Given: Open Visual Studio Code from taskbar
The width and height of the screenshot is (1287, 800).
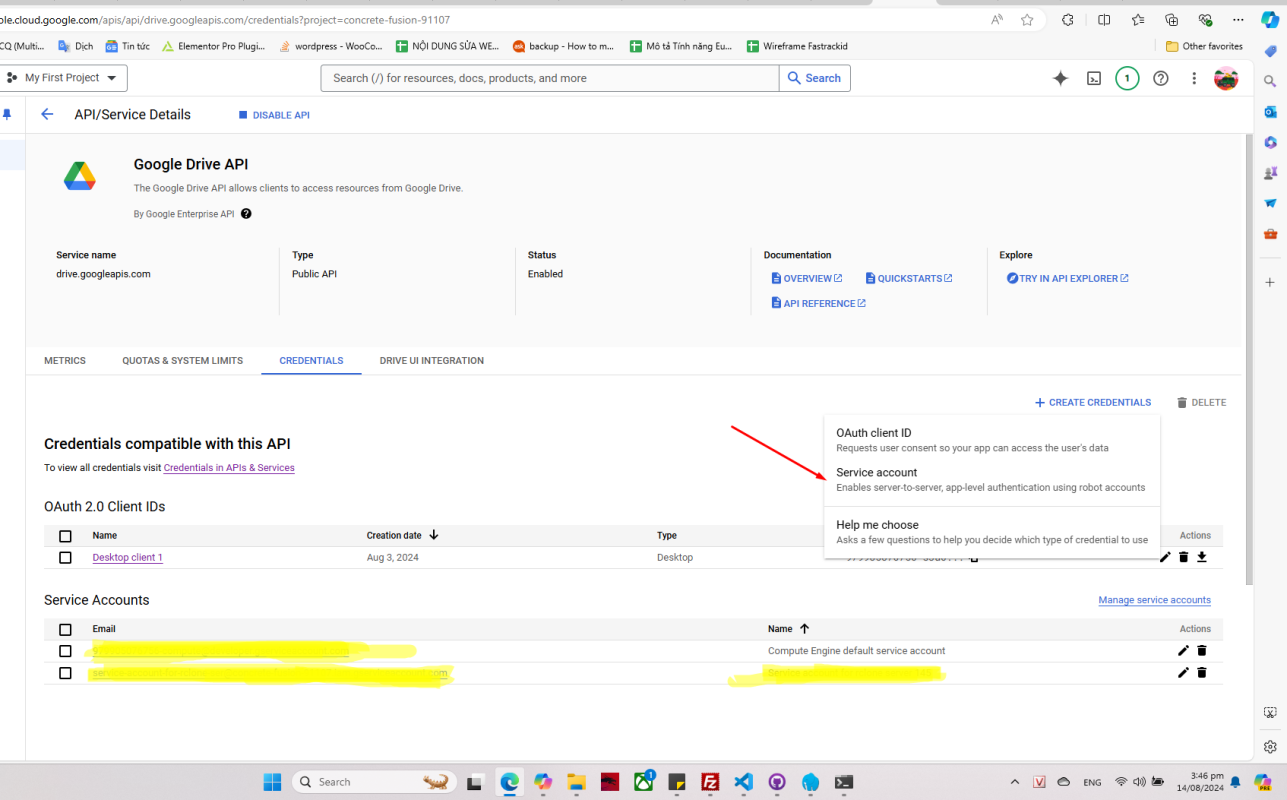Looking at the screenshot, I should pos(744,782).
